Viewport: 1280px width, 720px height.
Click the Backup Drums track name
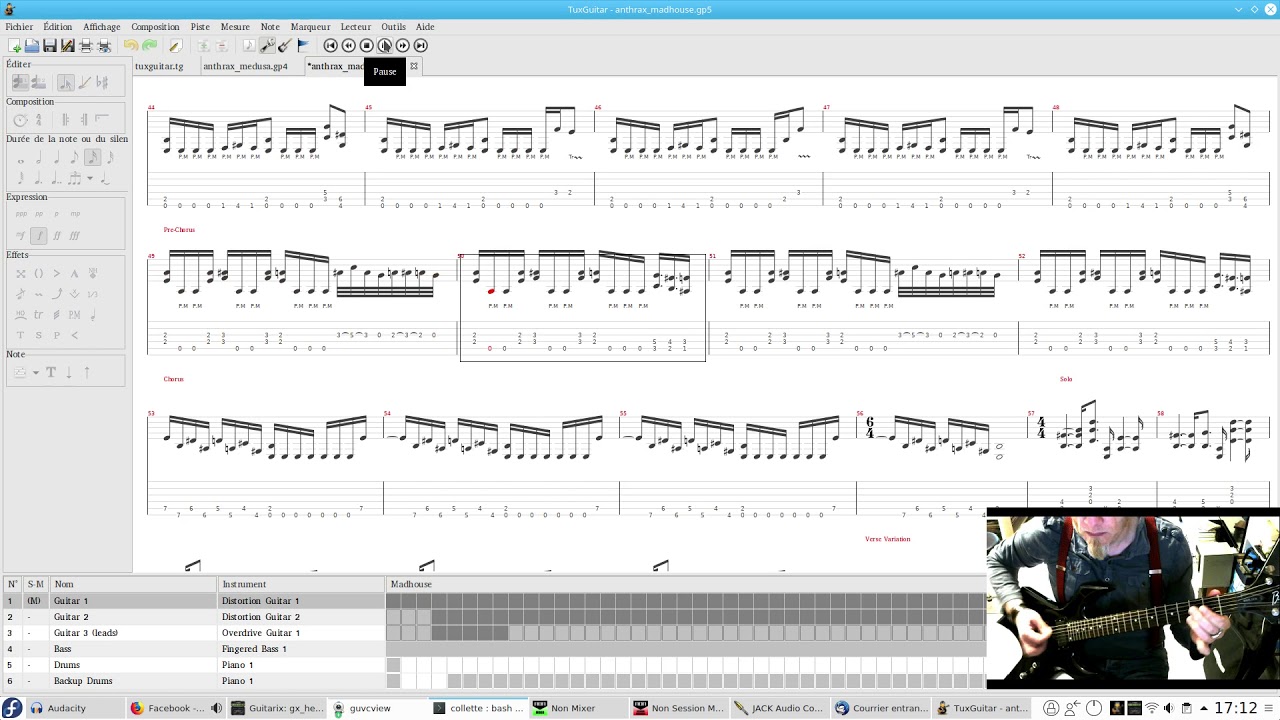tap(83, 681)
